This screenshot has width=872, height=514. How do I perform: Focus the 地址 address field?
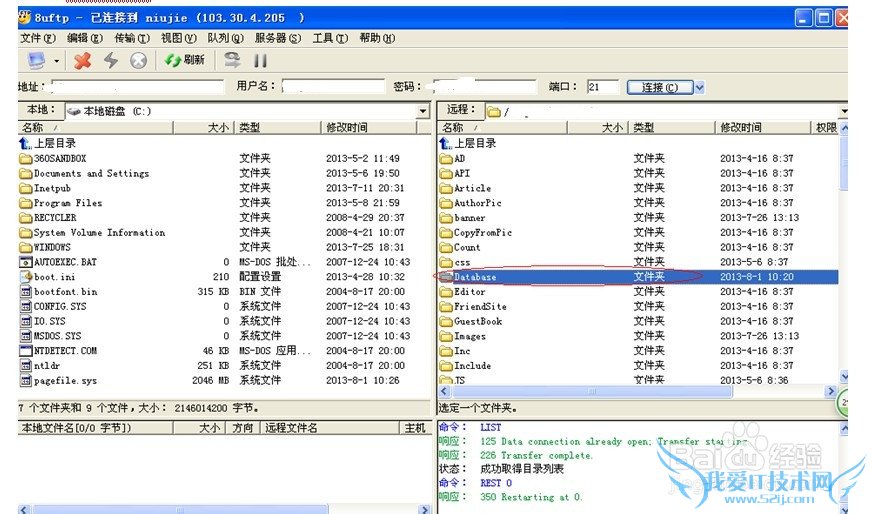(x=137, y=87)
